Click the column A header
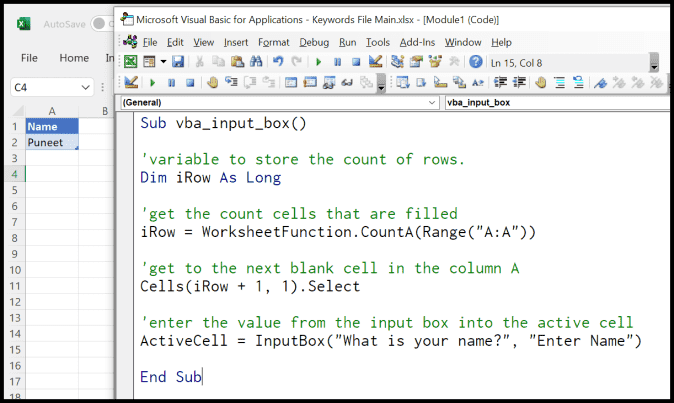 51,110
